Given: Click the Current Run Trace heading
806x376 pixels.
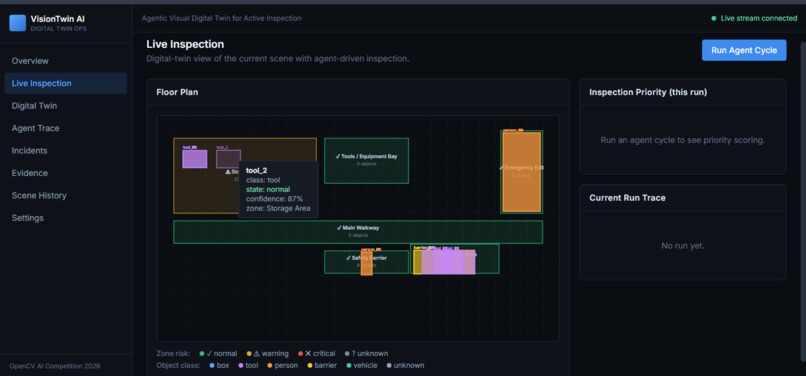Looking at the screenshot, I should (x=627, y=198).
